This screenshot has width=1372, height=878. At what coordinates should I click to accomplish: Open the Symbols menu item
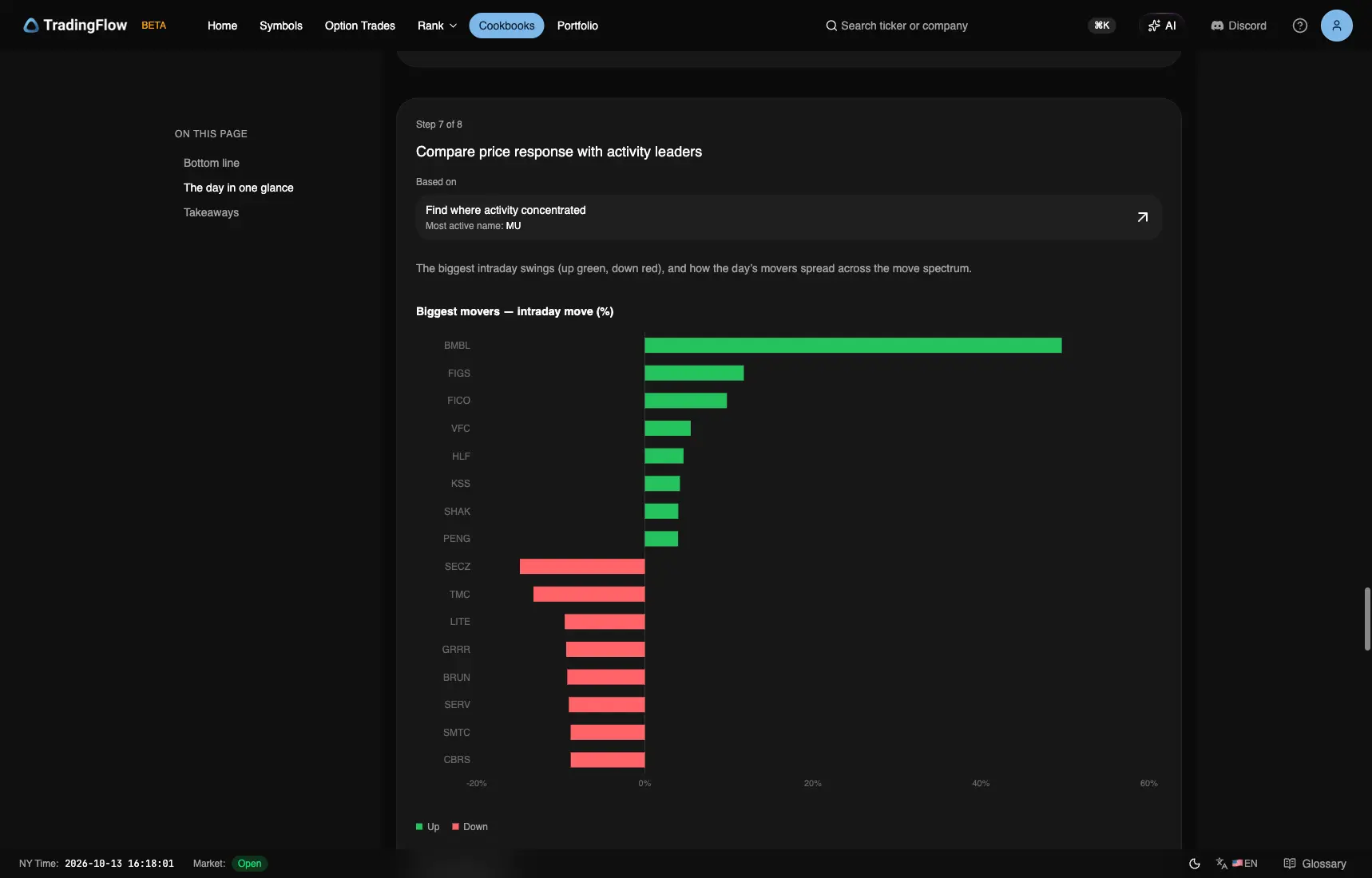(281, 26)
